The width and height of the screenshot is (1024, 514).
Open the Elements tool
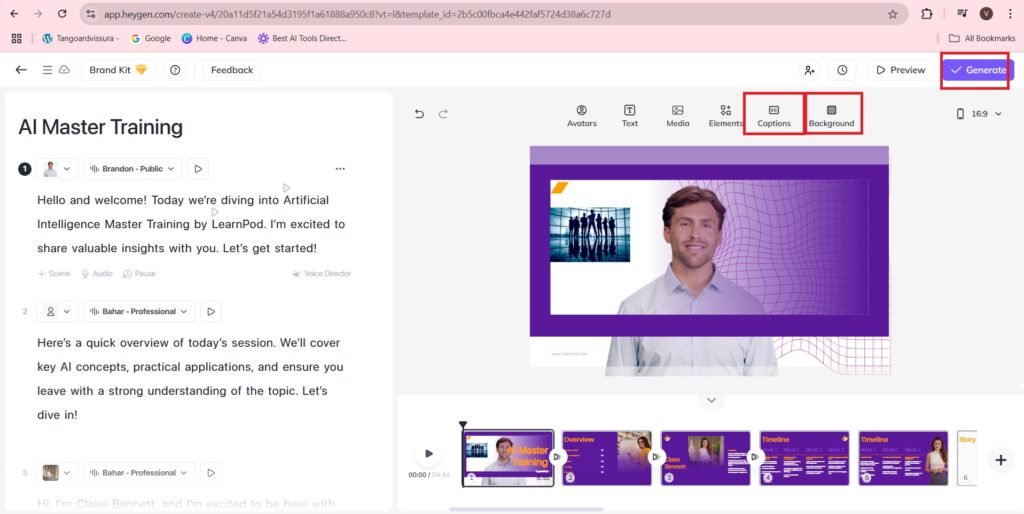click(x=726, y=116)
